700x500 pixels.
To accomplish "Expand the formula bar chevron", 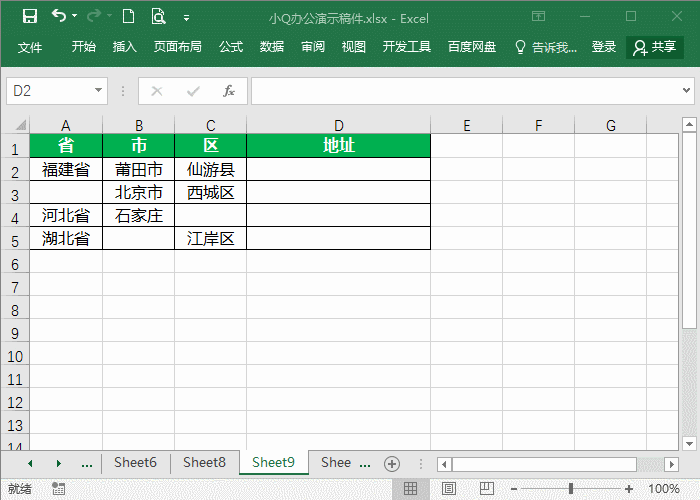I will (686, 91).
